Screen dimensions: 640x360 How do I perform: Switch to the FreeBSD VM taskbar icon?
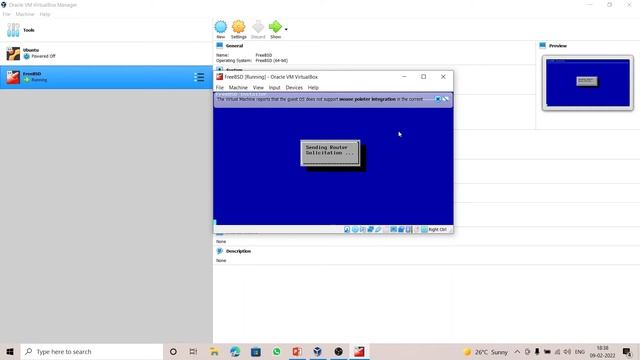click(359, 351)
